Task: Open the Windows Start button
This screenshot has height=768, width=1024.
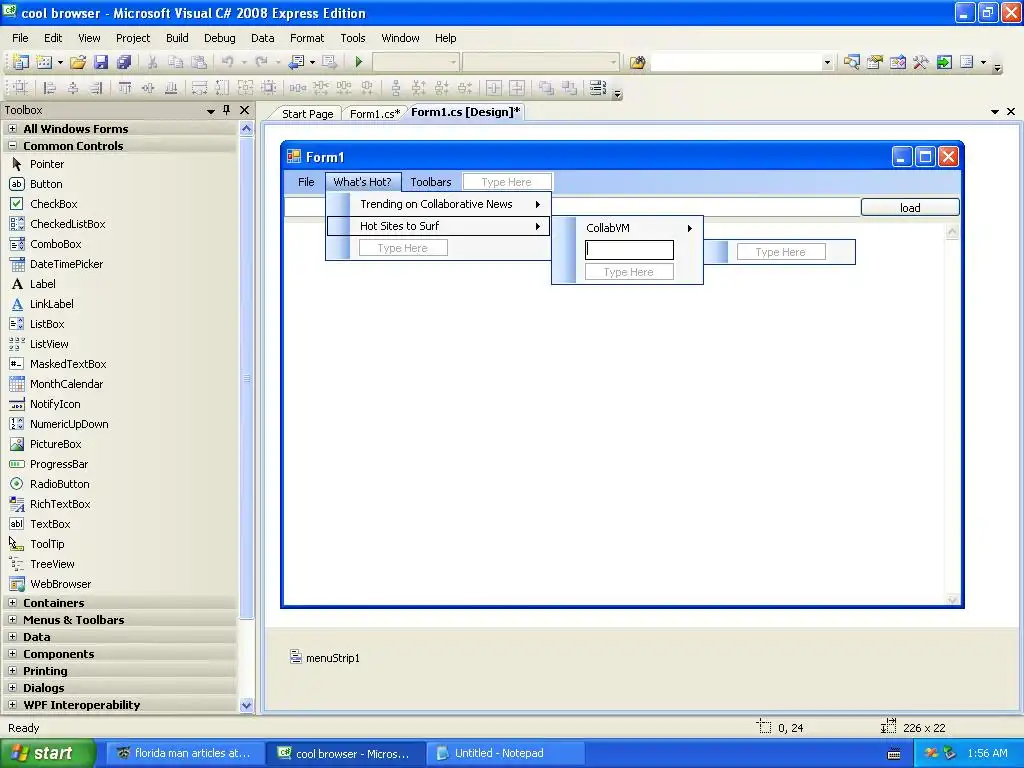Action: pos(48,753)
